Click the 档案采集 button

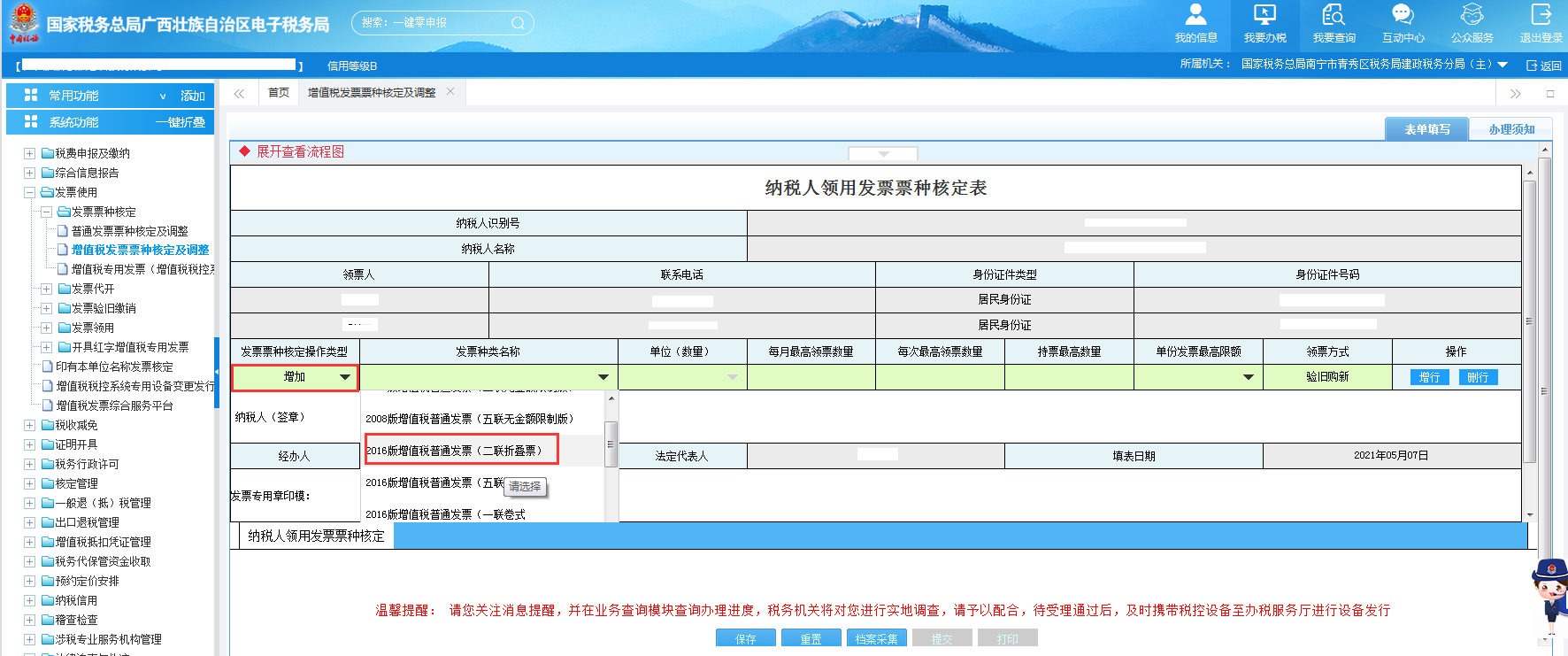point(876,638)
